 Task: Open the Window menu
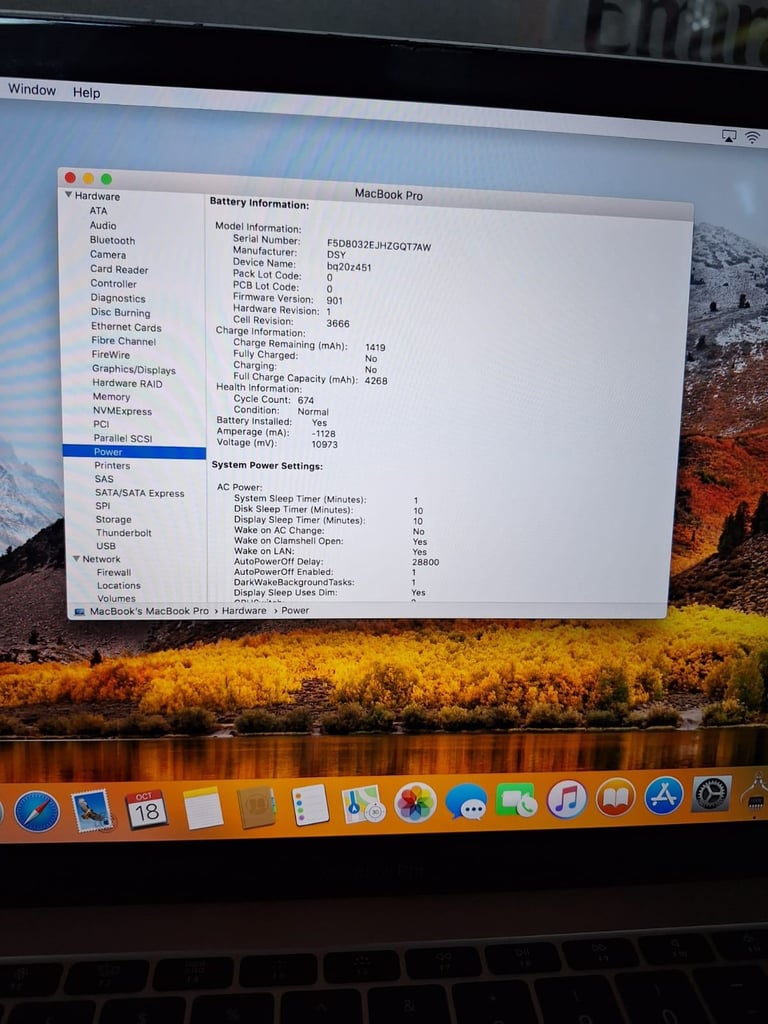pyautogui.click(x=32, y=89)
